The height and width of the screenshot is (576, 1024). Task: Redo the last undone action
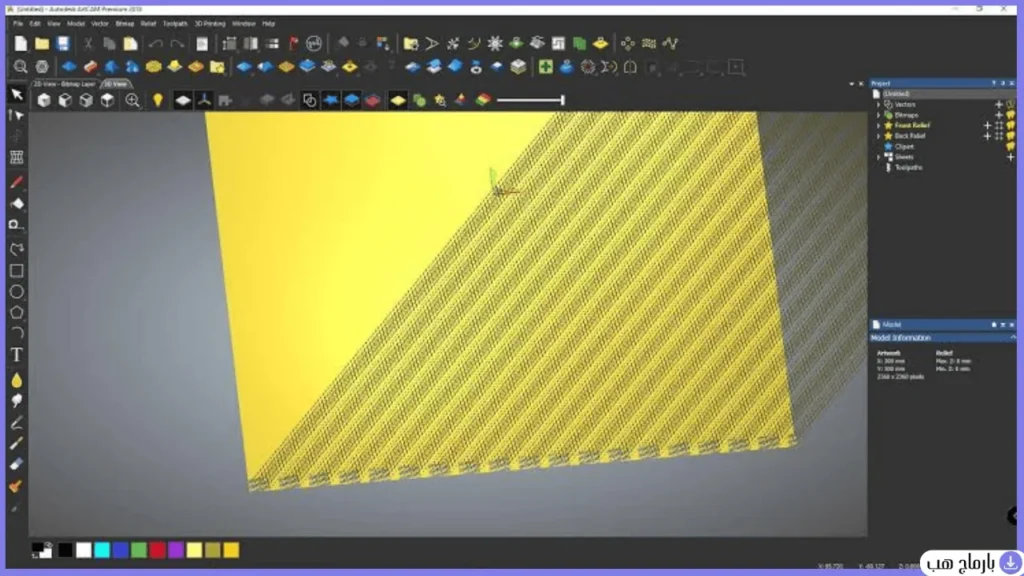pyautogui.click(x=177, y=44)
